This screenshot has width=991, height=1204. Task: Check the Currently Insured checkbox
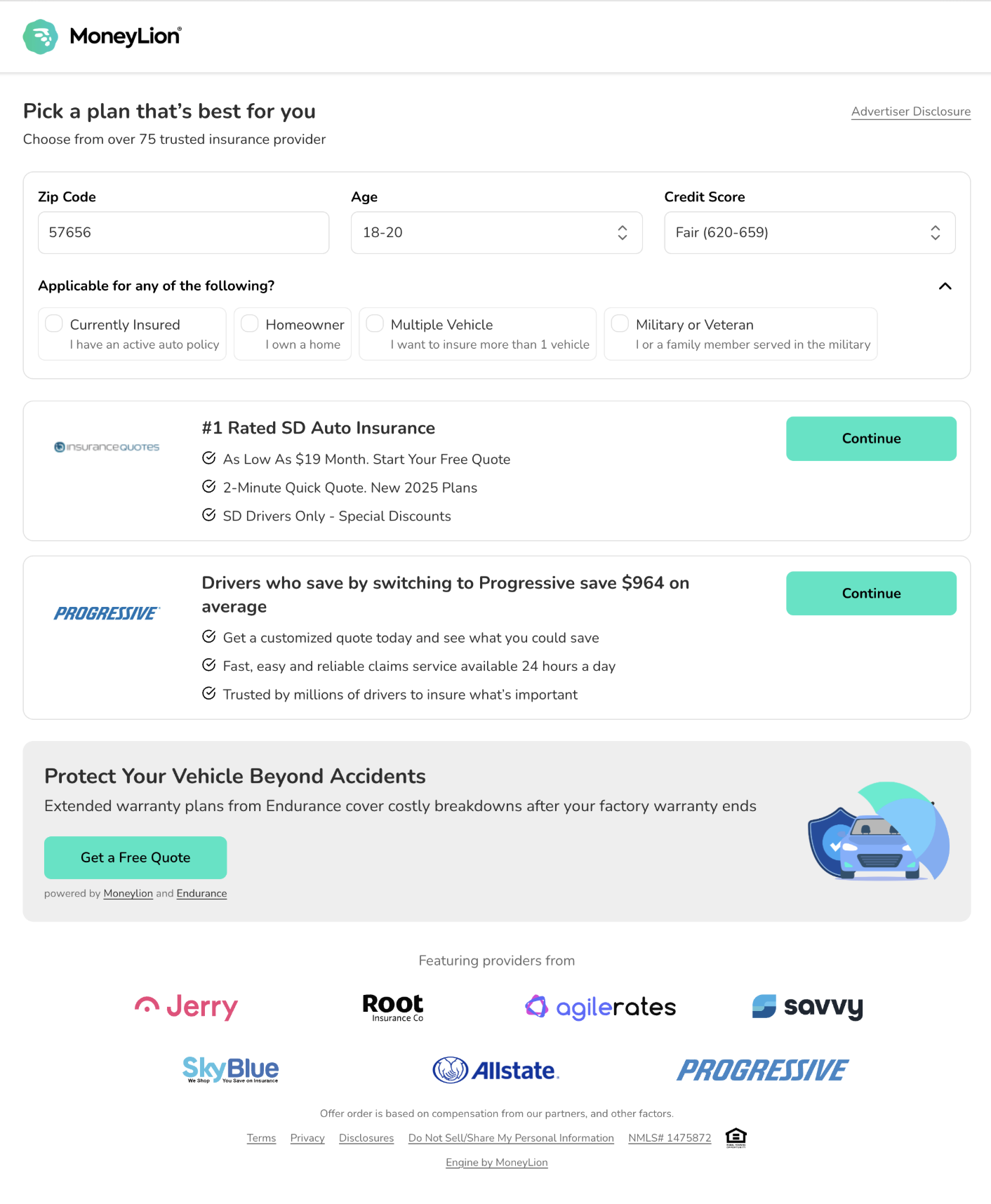click(x=54, y=323)
